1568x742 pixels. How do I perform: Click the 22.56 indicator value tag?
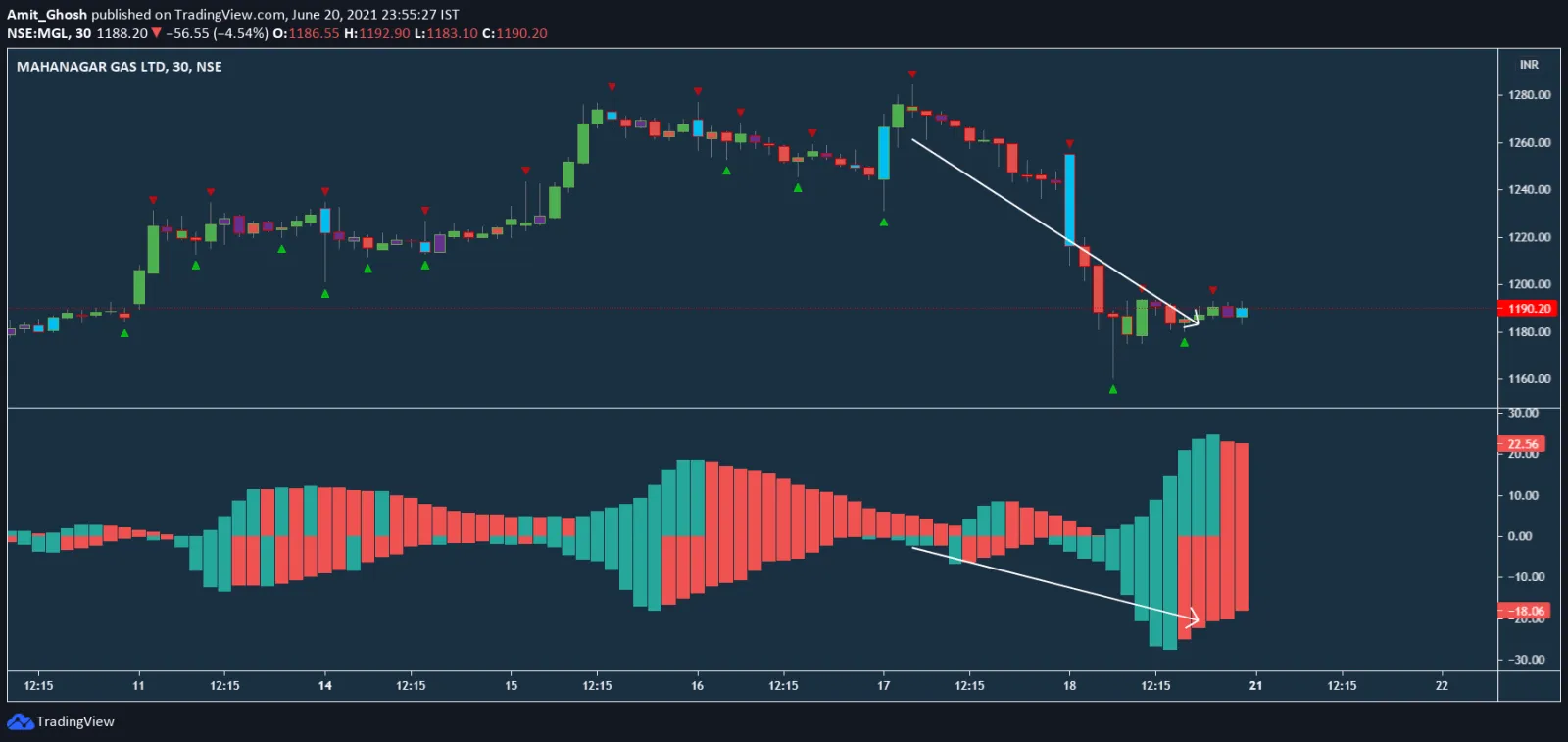click(x=1522, y=444)
